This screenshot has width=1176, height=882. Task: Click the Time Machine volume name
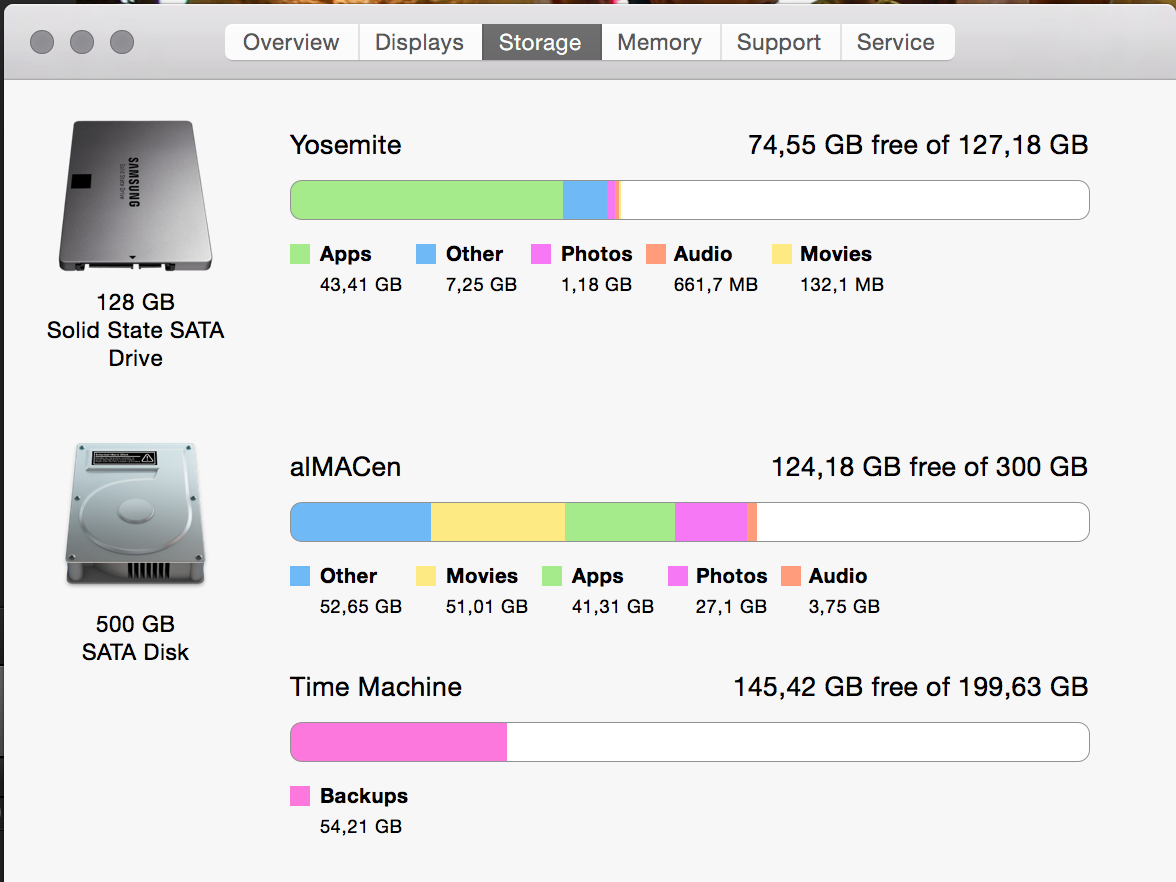pos(376,687)
